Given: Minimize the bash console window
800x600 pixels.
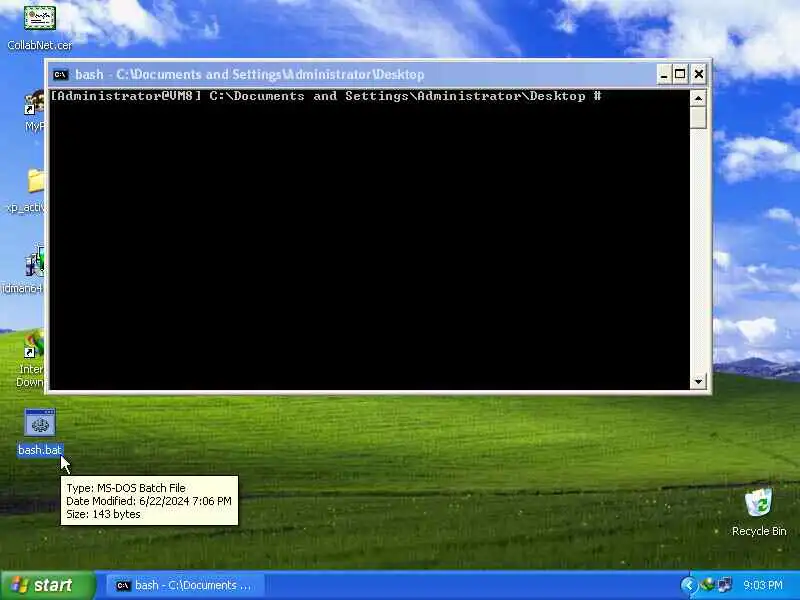Looking at the screenshot, I should point(663,74).
